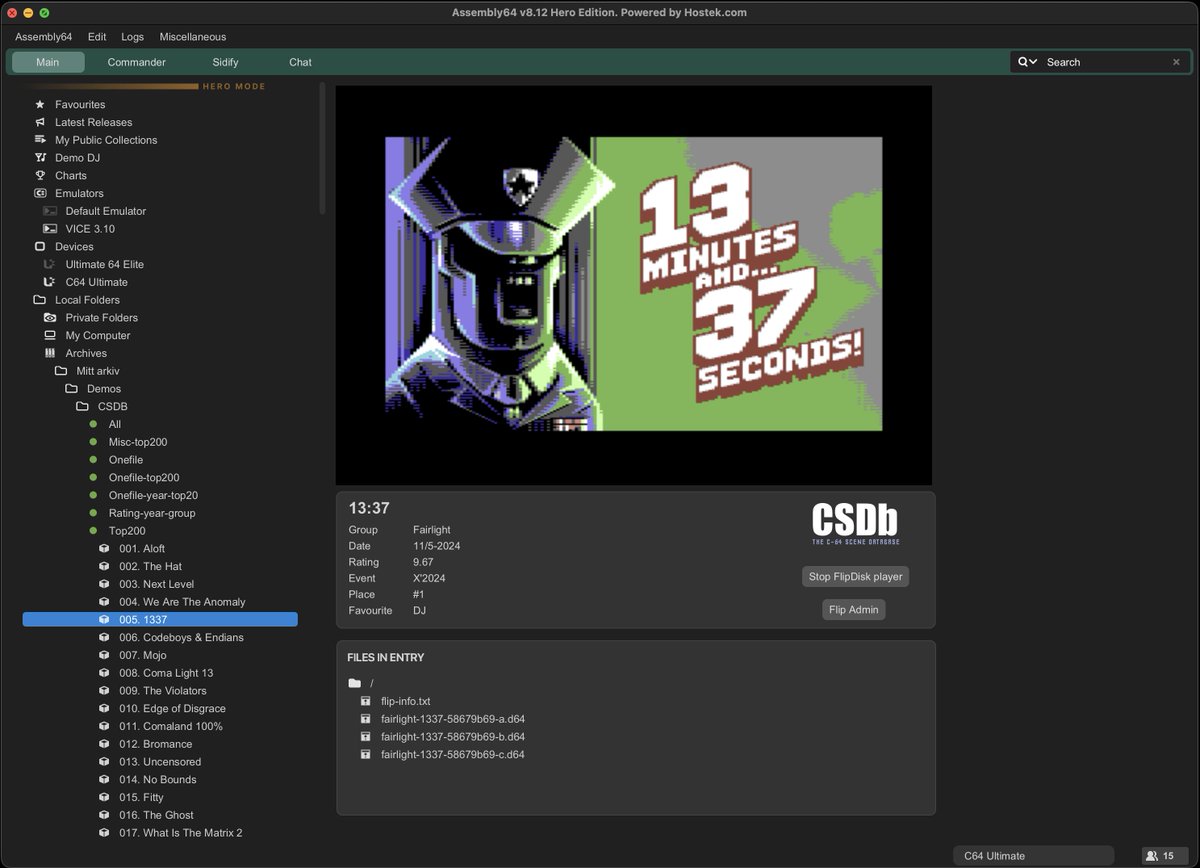Open the Favourites star icon
The height and width of the screenshot is (868, 1200).
pos(38,104)
